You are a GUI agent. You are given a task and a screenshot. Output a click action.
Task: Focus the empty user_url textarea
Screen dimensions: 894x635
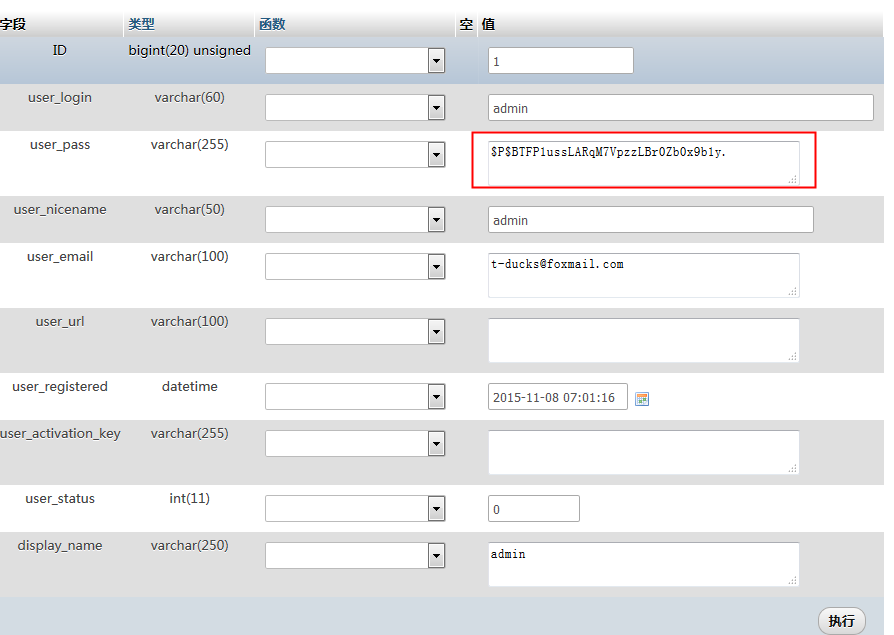(x=643, y=340)
